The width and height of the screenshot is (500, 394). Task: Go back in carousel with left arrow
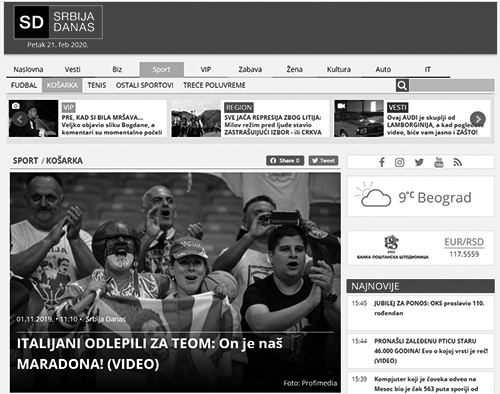20,119
